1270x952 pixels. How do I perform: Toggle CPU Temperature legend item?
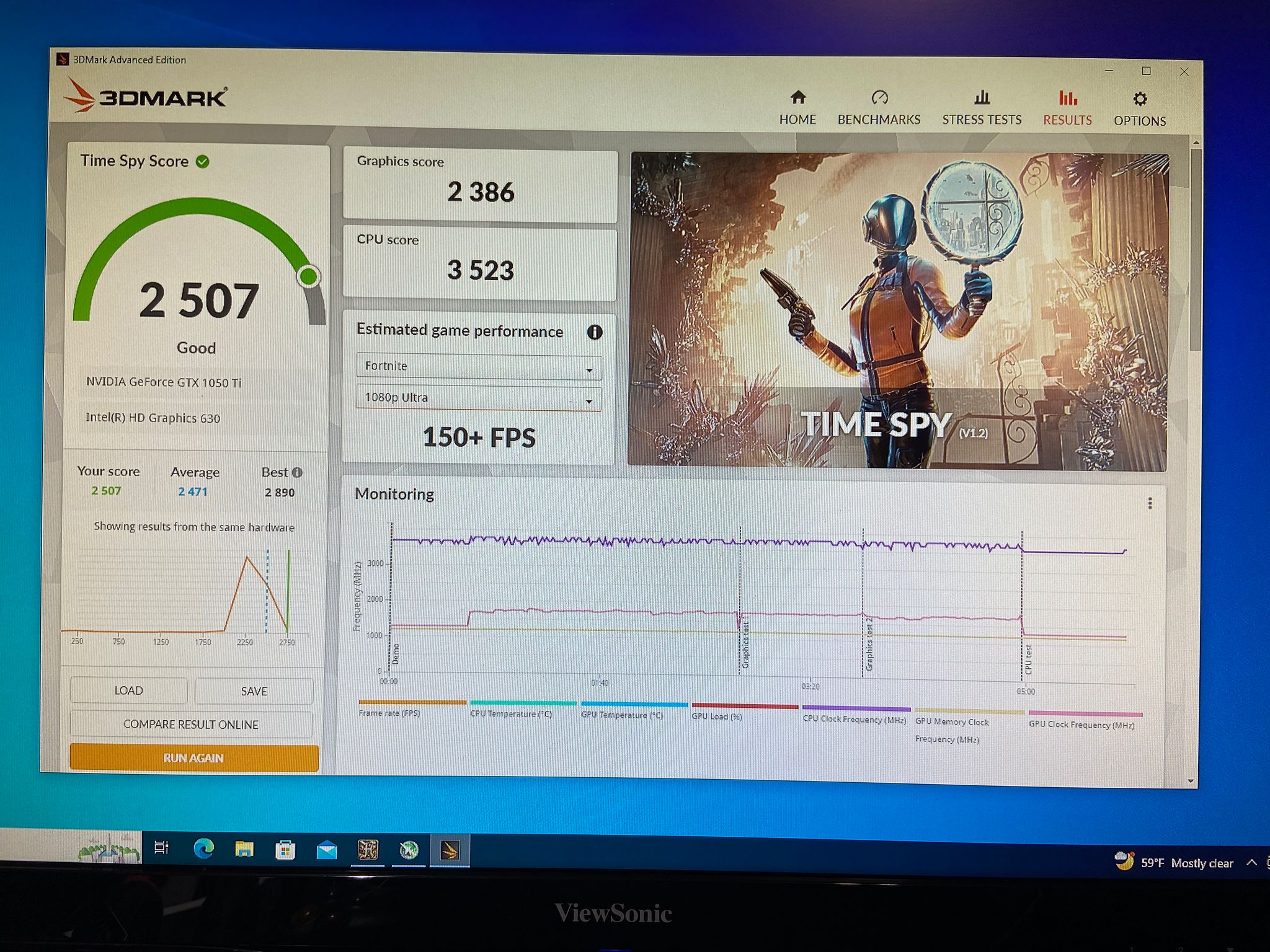click(x=523, y=709)
